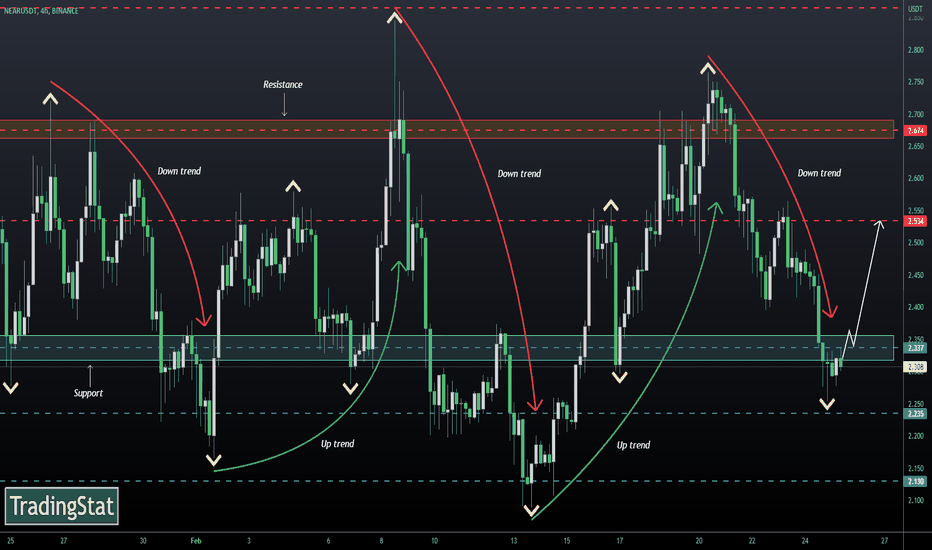Click the 24 date label on time axis
This screenshot has width=932, height=550.
click(x=805, y=540)
